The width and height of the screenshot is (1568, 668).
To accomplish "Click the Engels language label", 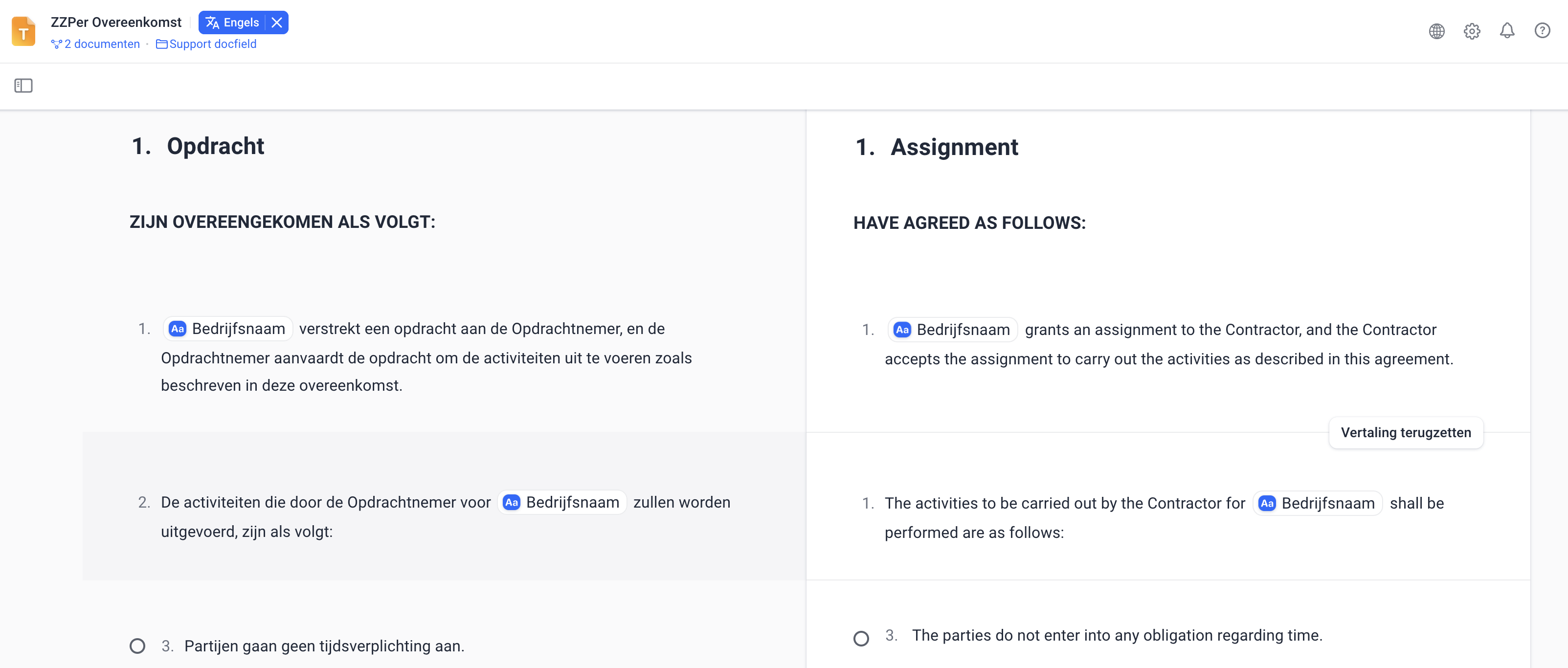I will pos(241,22).
